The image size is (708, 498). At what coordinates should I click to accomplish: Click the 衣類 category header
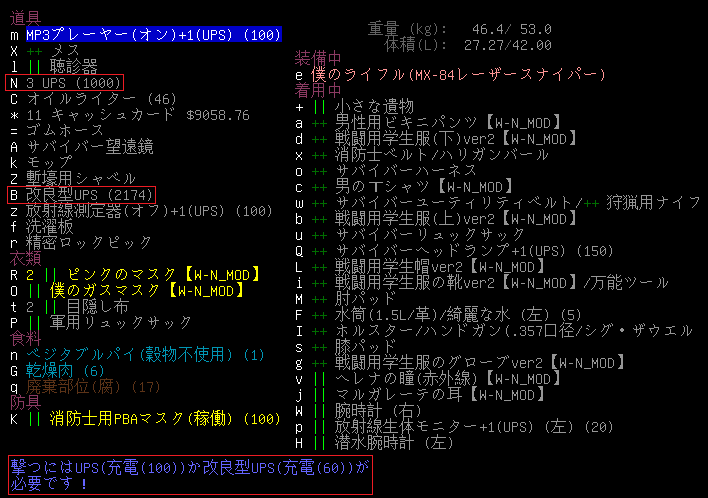click(25, 258)
